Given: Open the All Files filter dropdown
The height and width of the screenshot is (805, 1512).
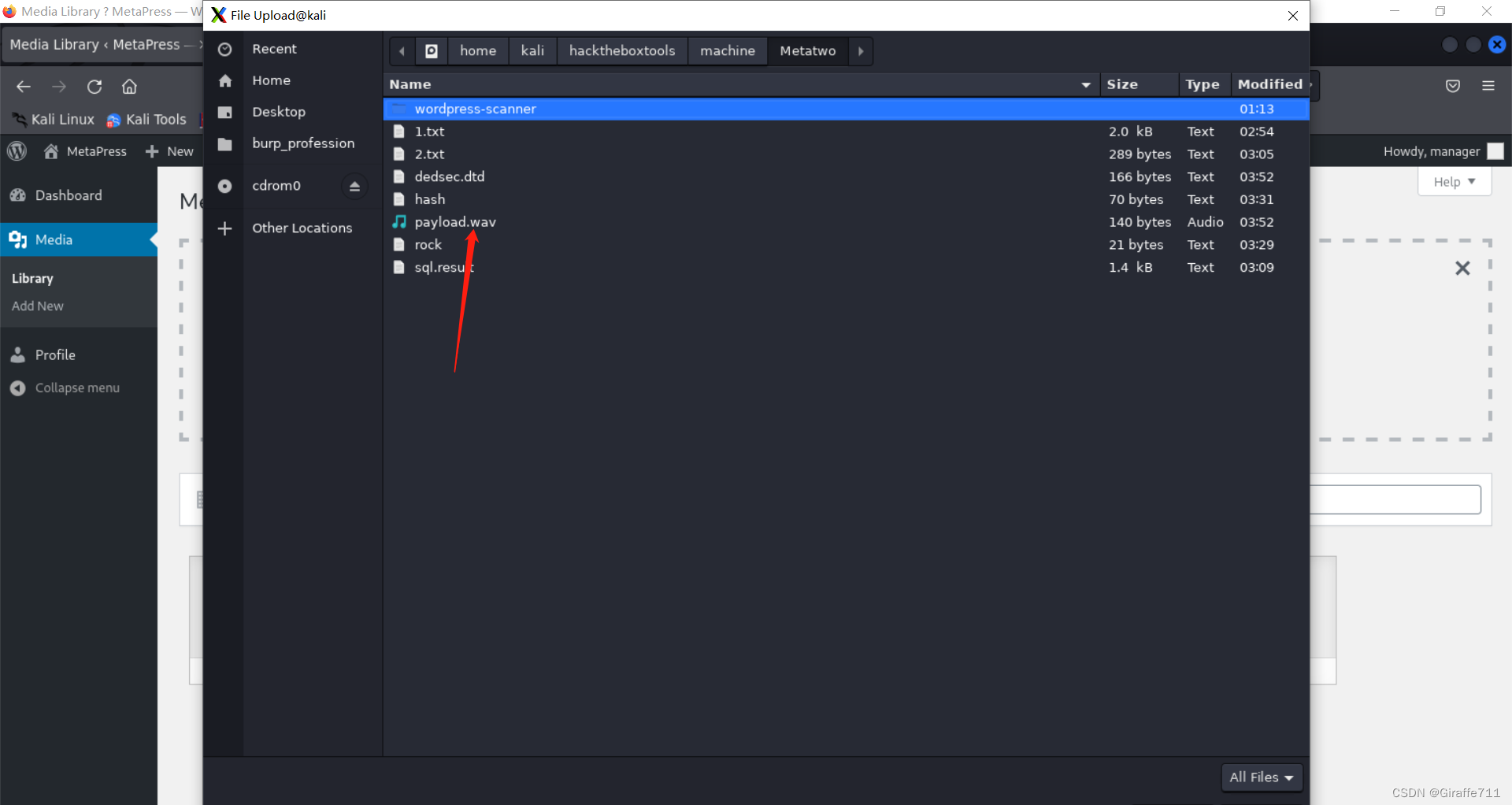Looking at the screenshot, I should click(x=1261, y=777).
